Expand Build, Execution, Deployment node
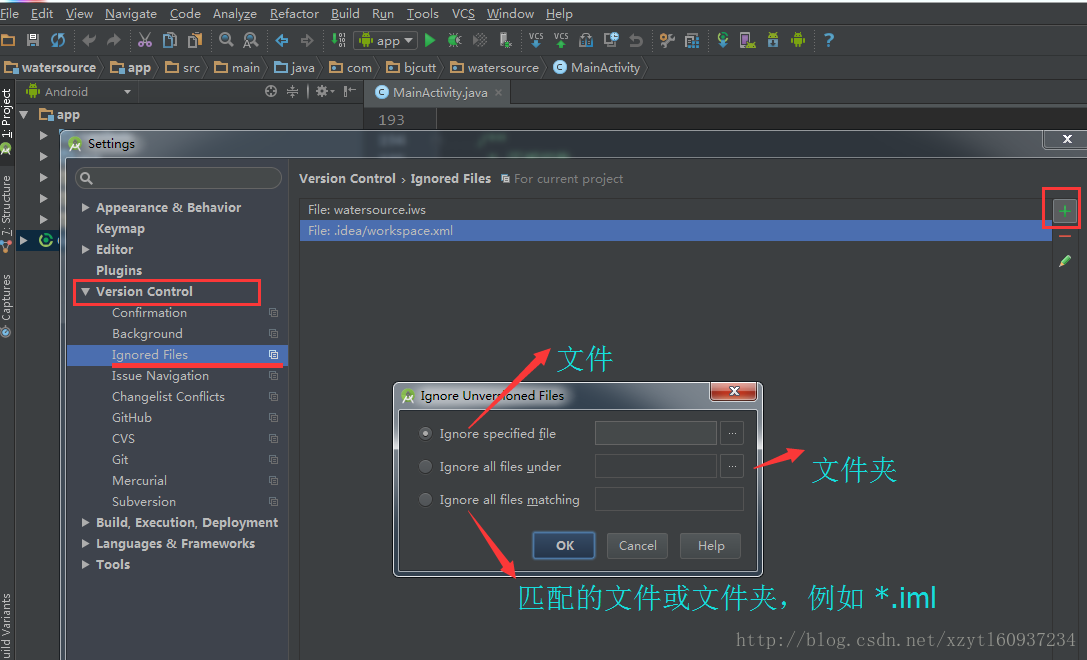 pyautogui.click(x=85, y=522)
